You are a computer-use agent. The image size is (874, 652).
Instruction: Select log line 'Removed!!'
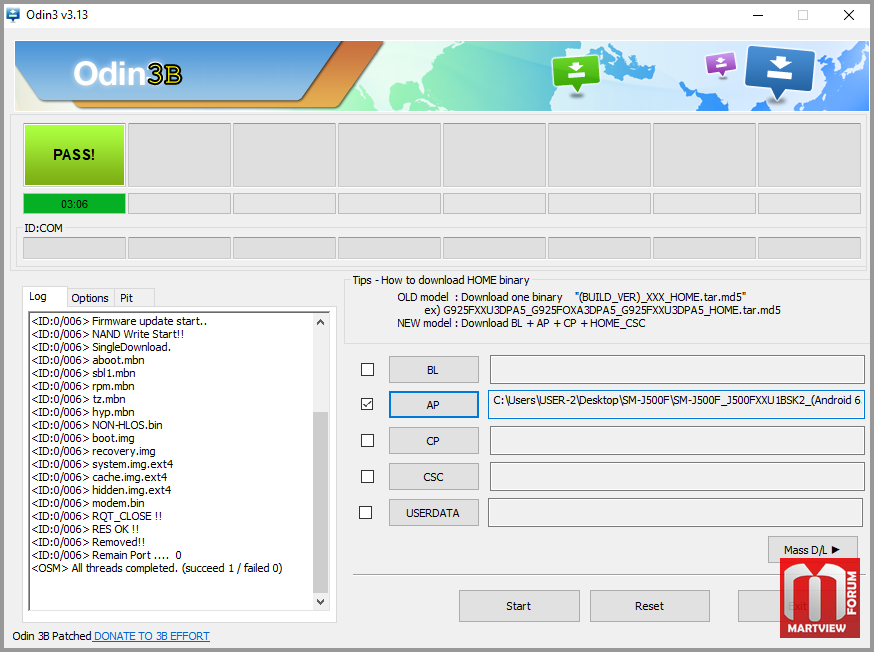pyautogui.click(x=89, y=542)
